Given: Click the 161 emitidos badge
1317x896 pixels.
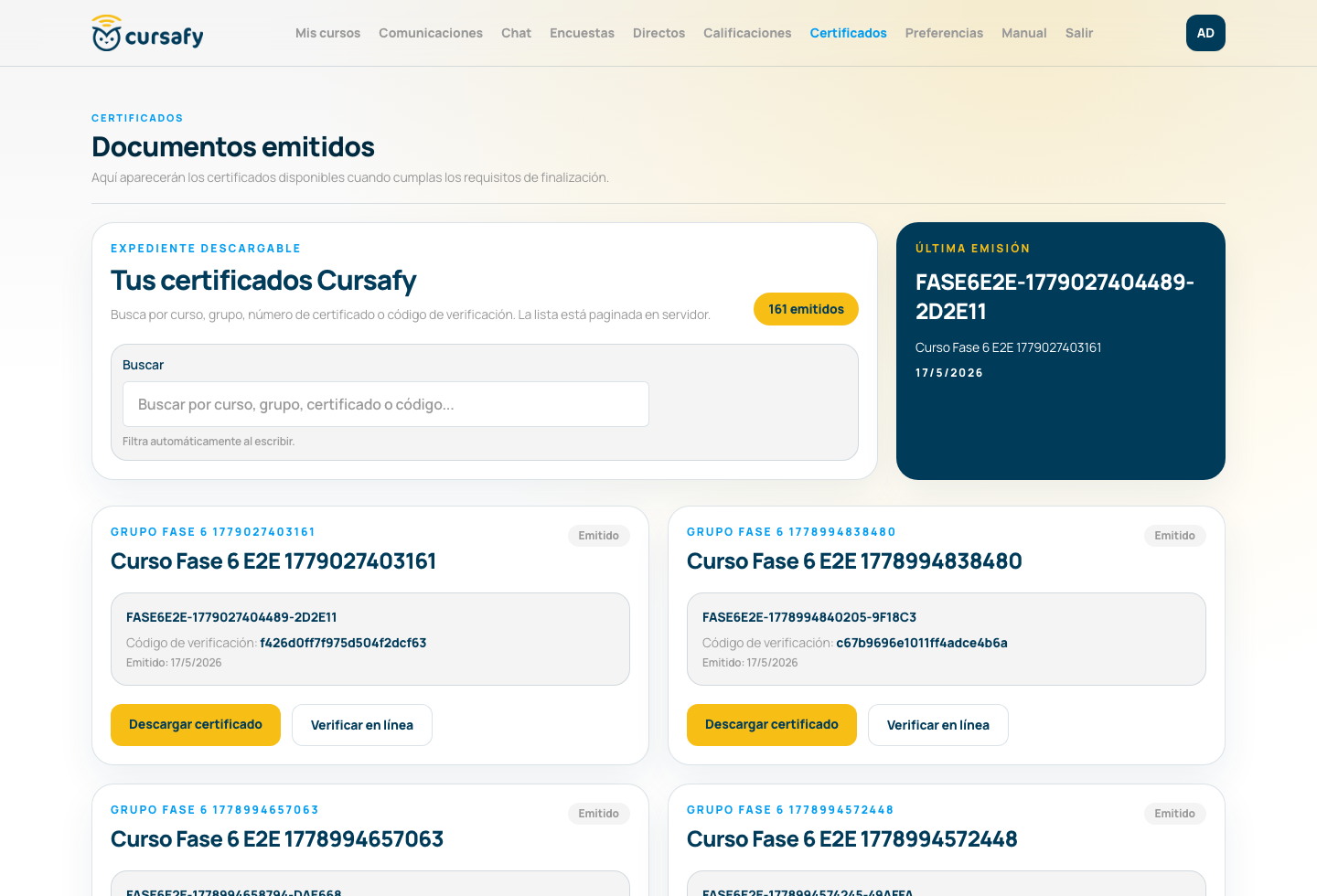Looking at the screenshot, I should pos(806,309).
